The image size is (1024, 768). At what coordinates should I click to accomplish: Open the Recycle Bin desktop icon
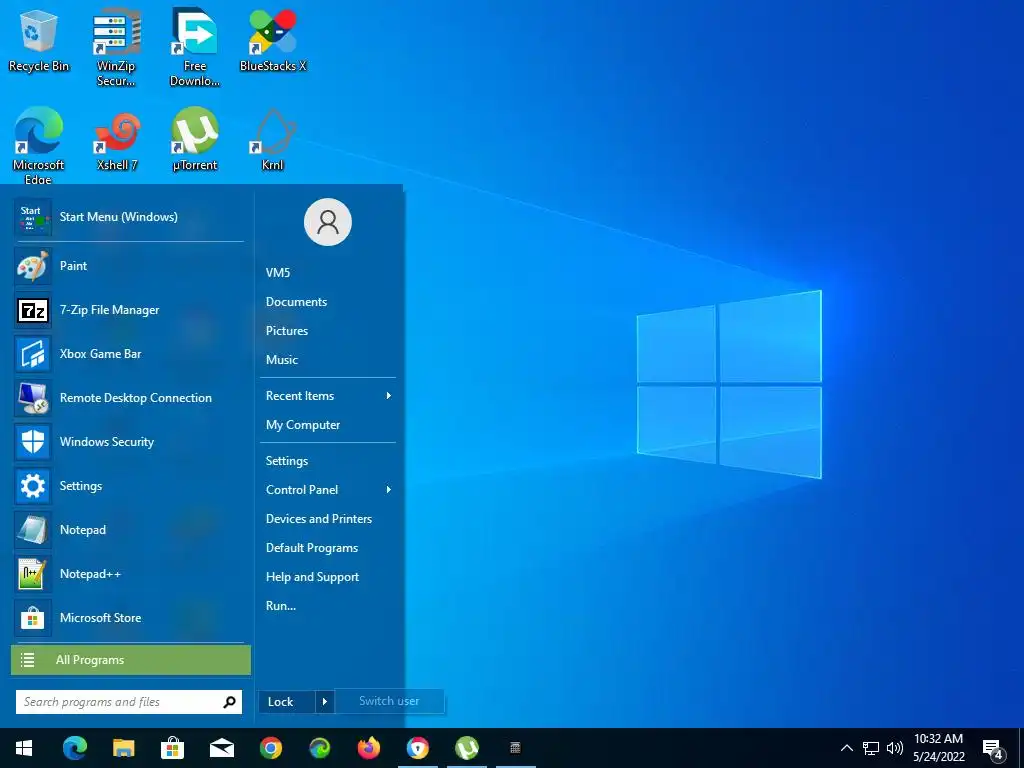tap(39, 40)
